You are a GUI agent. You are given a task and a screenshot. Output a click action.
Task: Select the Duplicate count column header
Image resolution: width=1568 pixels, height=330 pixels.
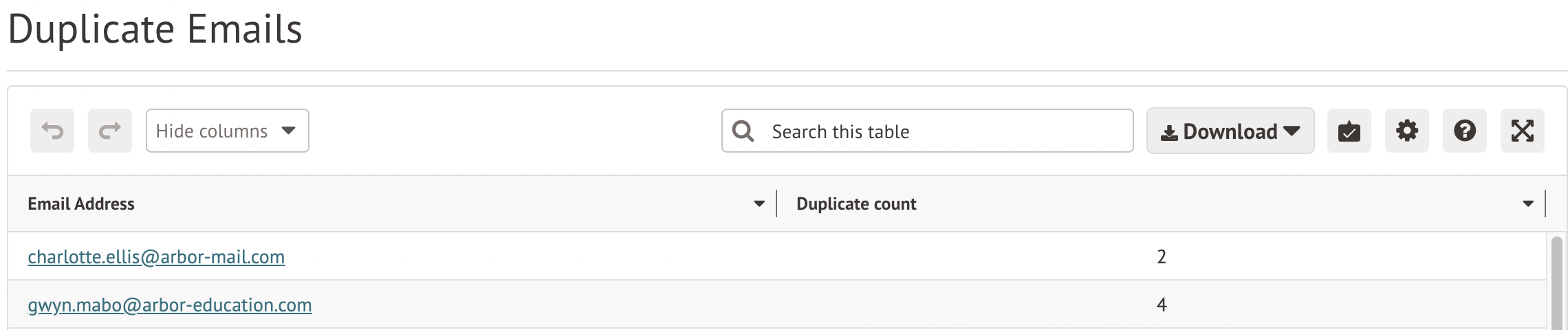pyautogui.click(x=856, y=203)
